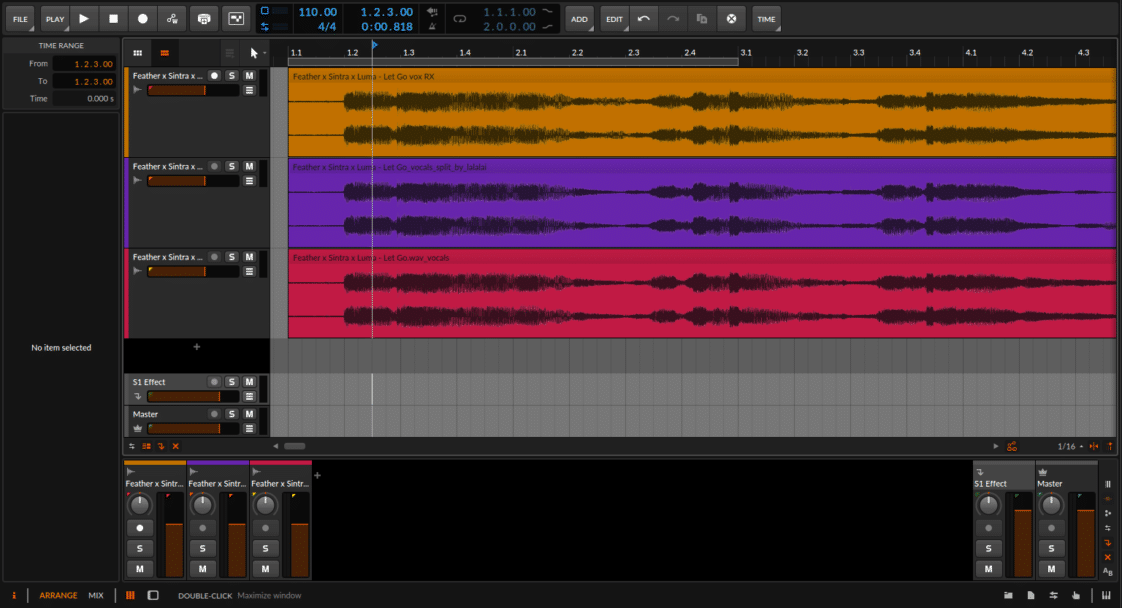Viewport: 1122px width, 608px height.
Task: Open the Pointer tool dropdown arrow
Action: pyautogui.click(x=264, y=52)
